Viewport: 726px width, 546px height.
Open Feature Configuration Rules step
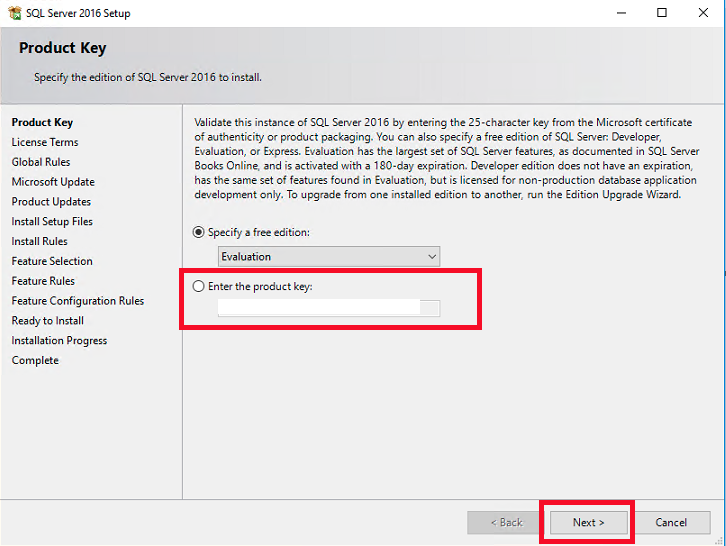[x=78, y=301]
